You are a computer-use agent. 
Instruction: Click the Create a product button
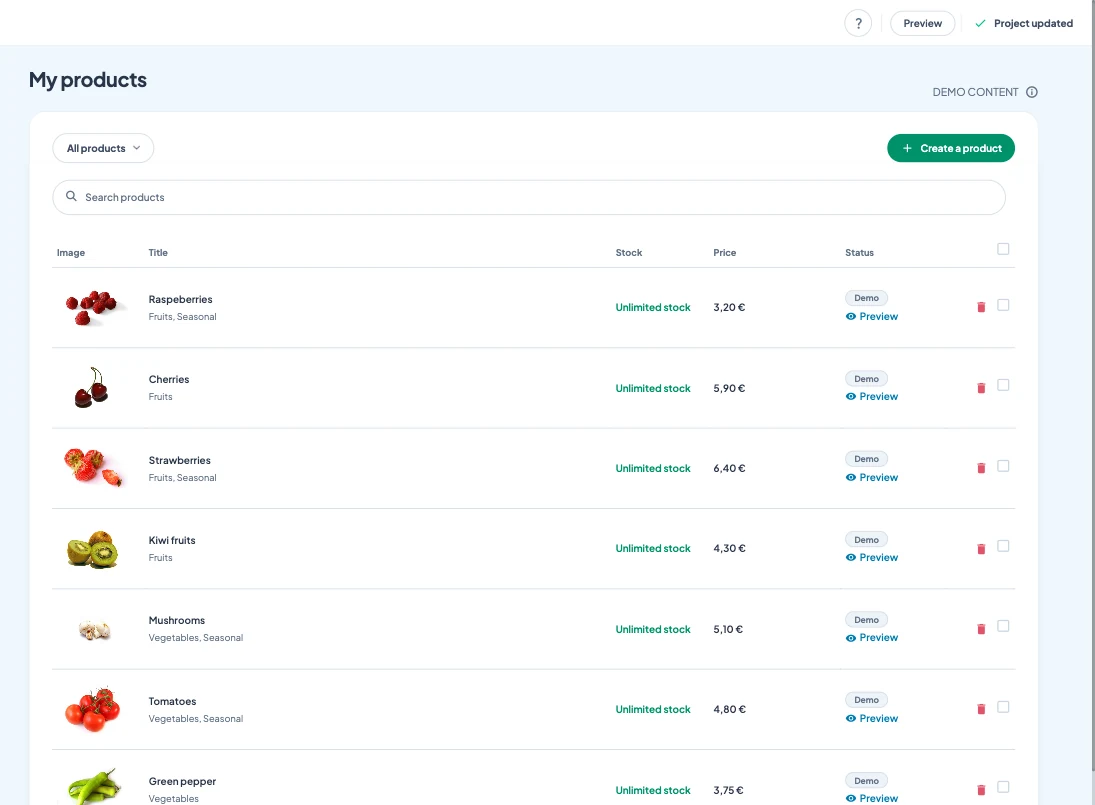tap(950, 148)
